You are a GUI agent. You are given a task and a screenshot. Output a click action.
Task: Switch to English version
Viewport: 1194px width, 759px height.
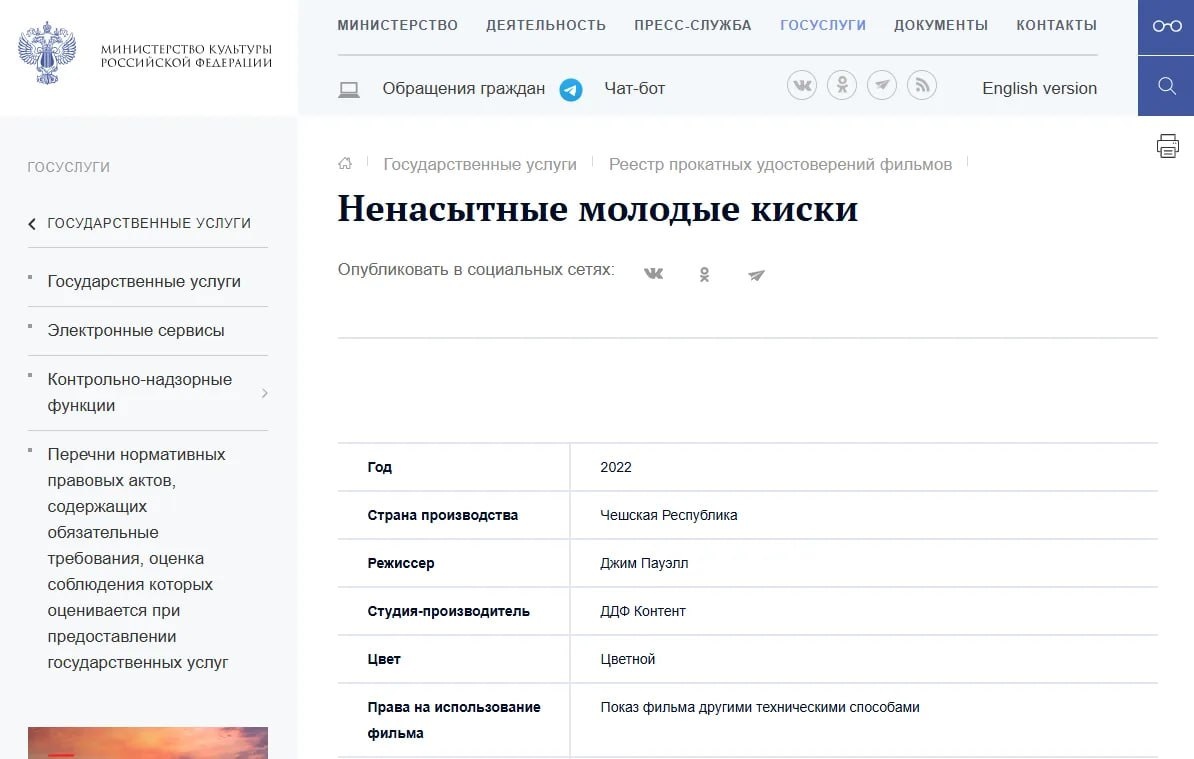tap(1039, 88)
